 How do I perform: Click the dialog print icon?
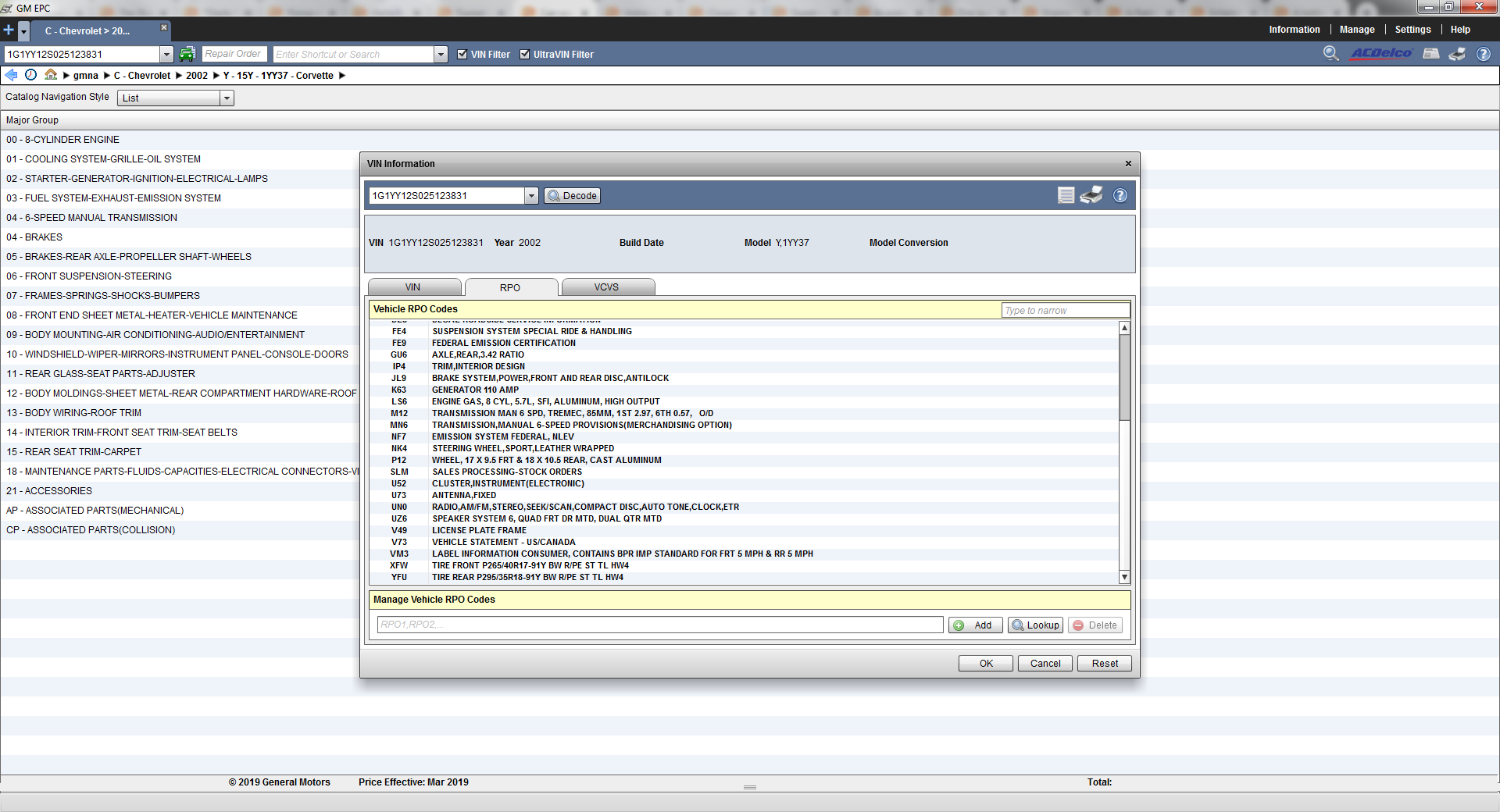click(x=1091, y=195)
